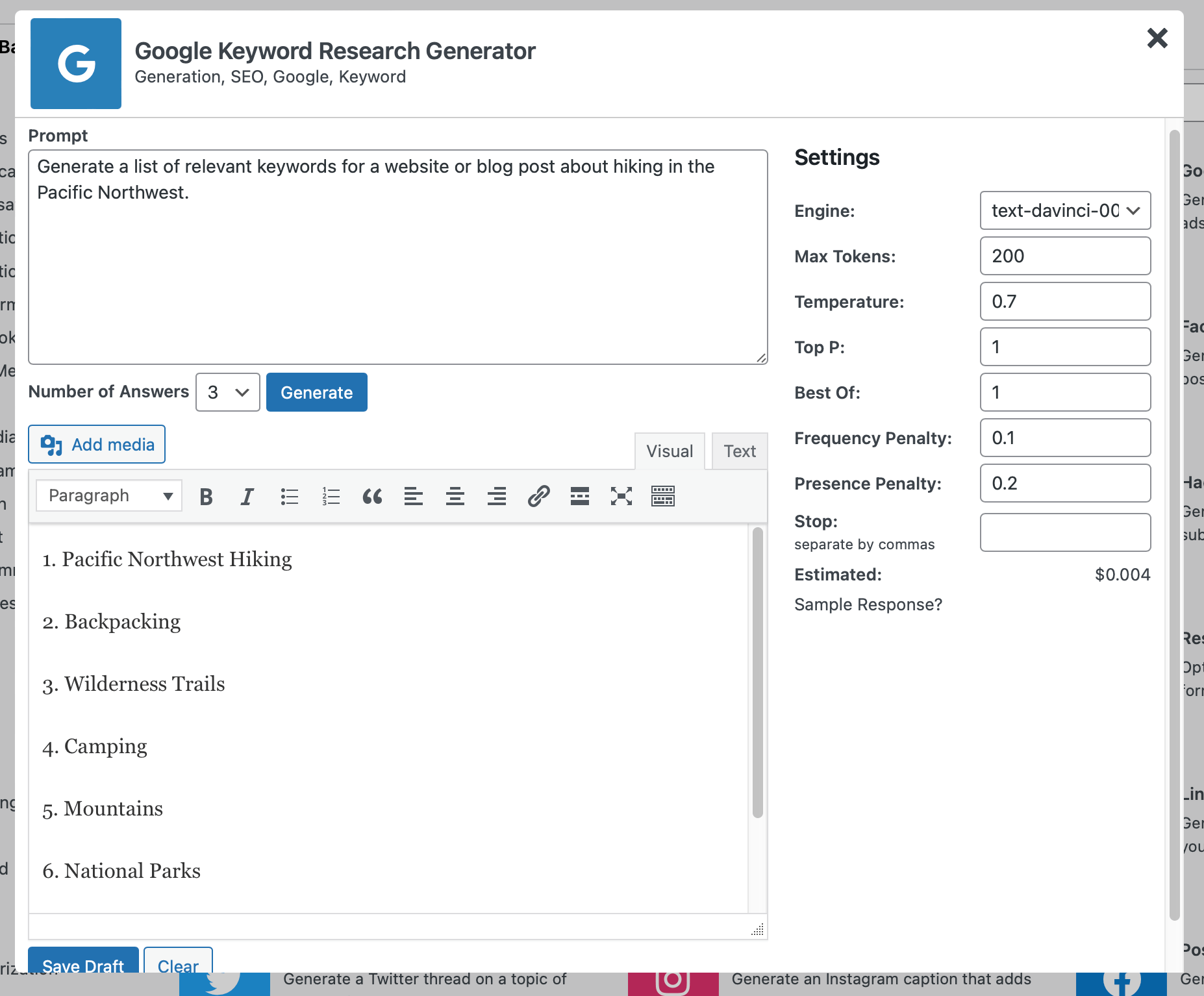Click the '4. Camping' line
The image size is (1204, 996).
click(x=95, y=746)
